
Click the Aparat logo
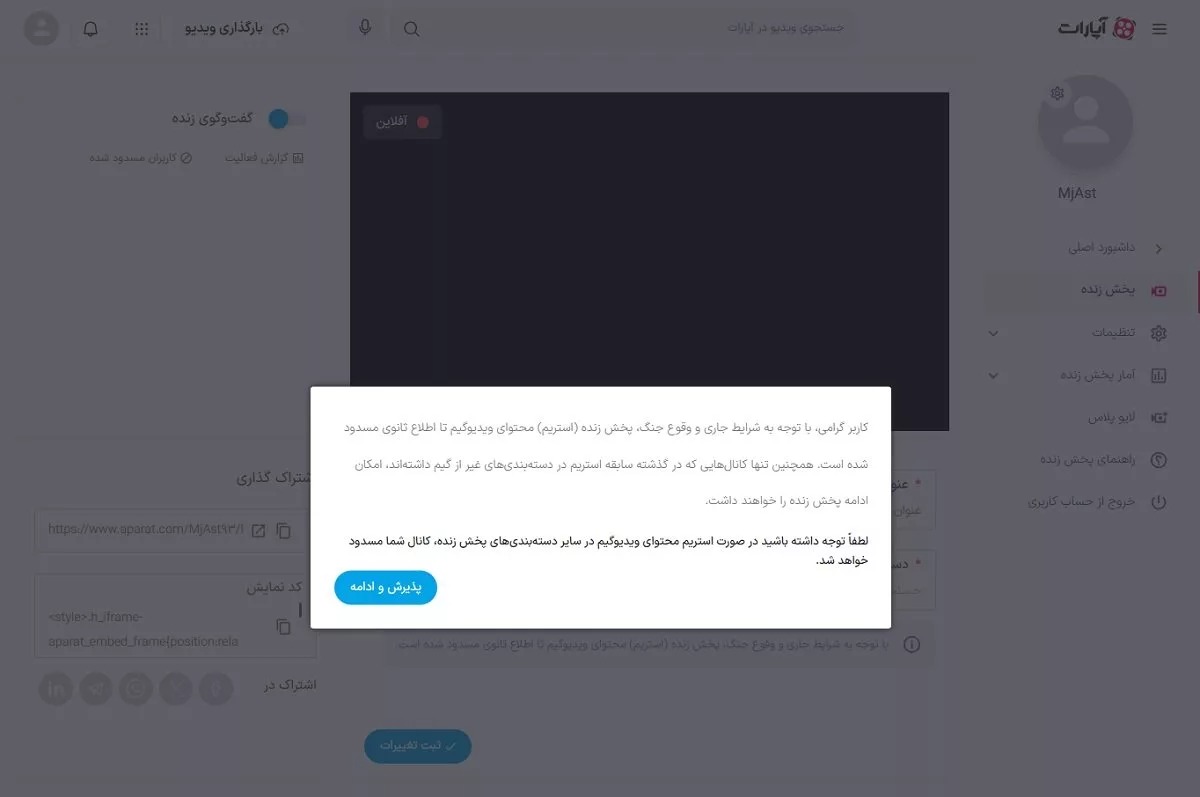[1097, 29]
